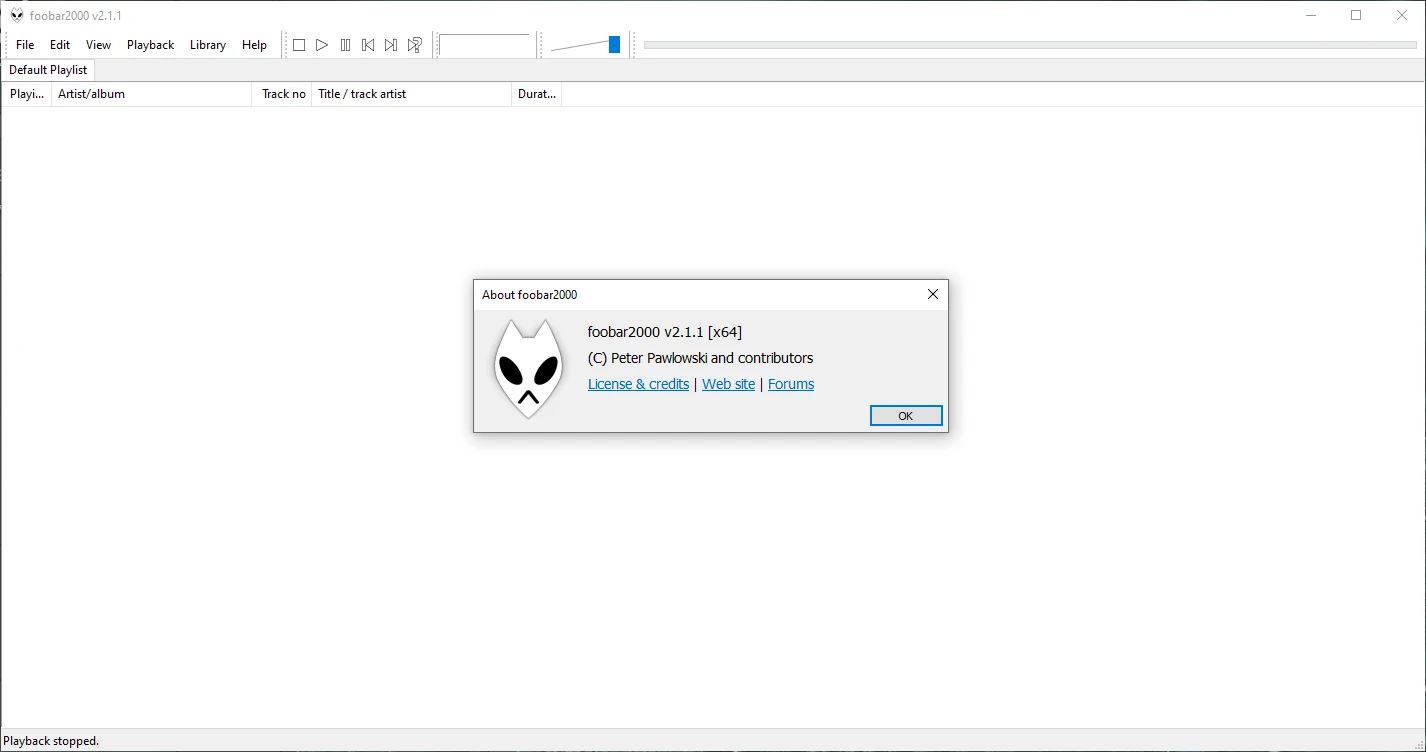Start playback with the Play button
The height and width of the screenshot is (752, 1426).
coord(322,45)
